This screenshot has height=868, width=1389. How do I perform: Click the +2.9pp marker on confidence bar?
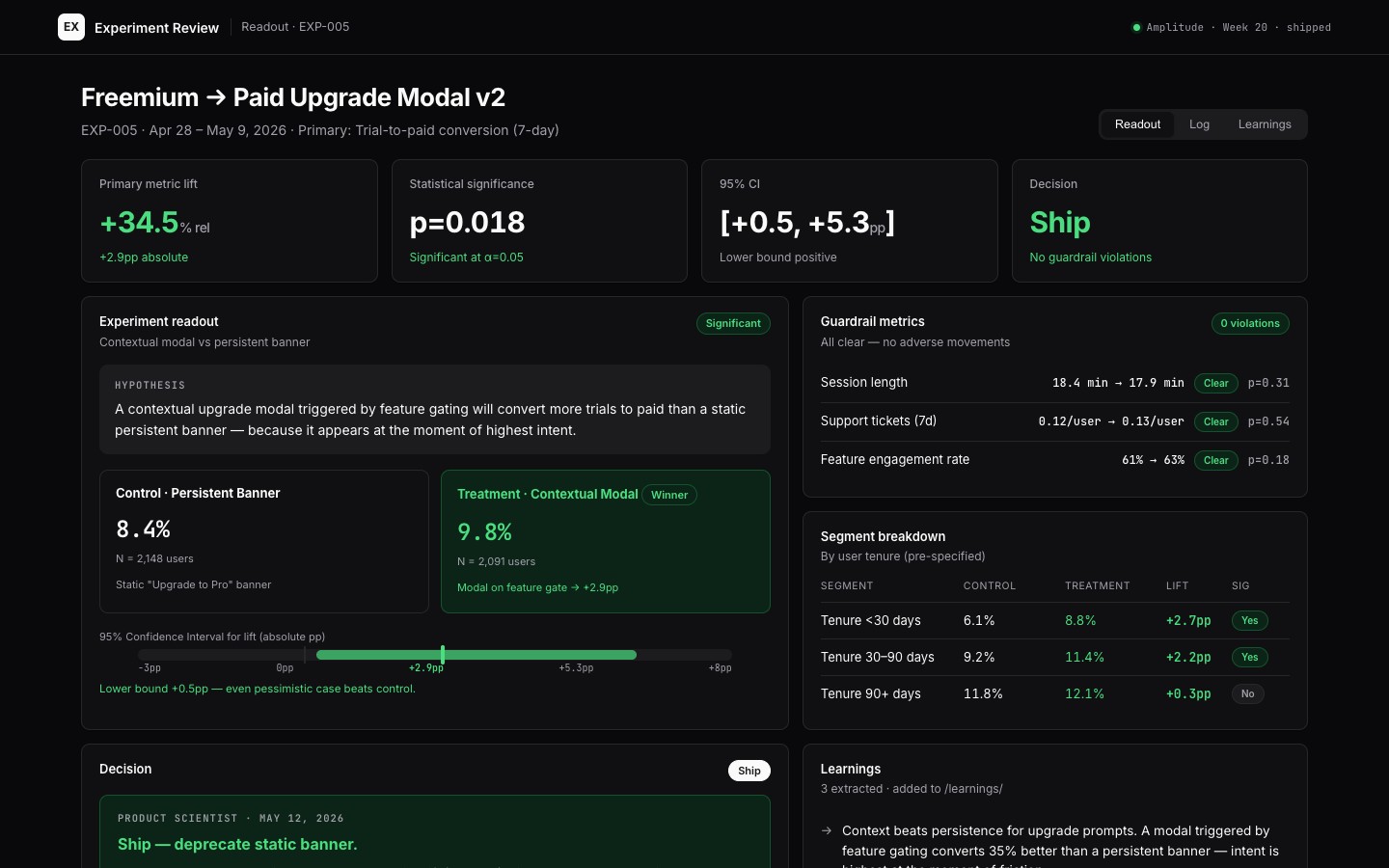(443, 655)
